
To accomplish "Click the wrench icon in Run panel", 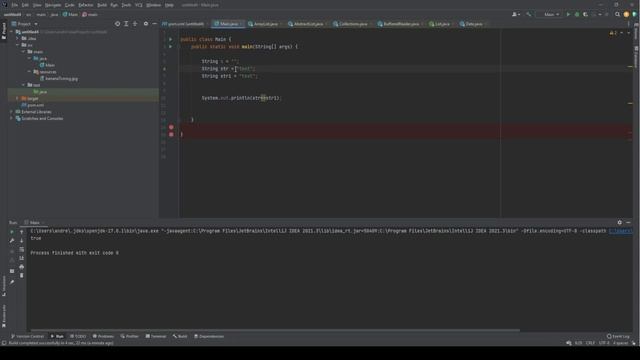I will 12,241.
